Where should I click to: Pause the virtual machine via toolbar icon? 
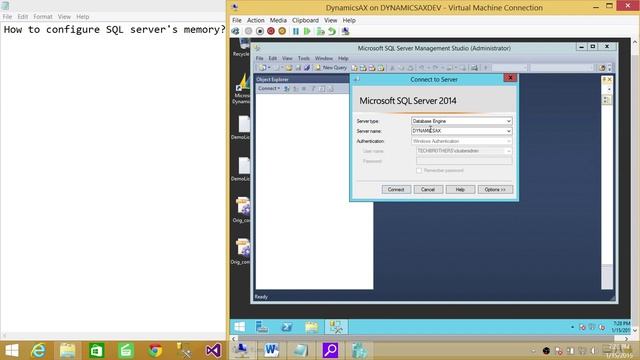click(296, 31)
